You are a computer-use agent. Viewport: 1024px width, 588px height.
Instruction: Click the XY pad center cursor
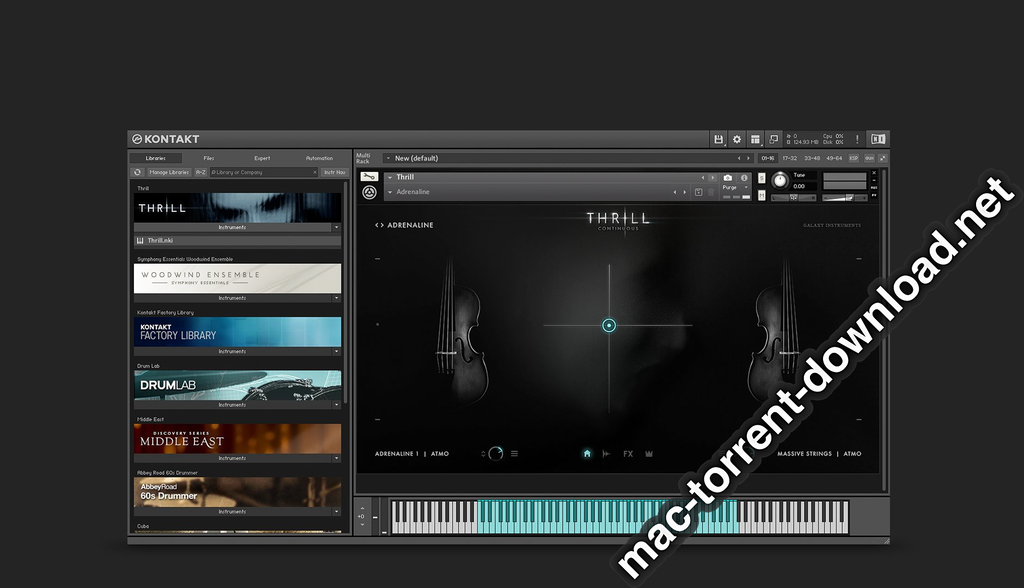point(609,325)
